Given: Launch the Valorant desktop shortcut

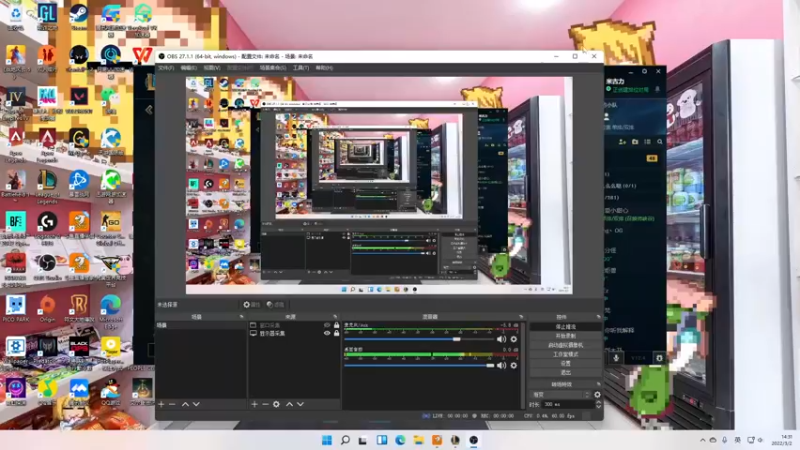Looking at the screenshot, I should tap(79, 100).
